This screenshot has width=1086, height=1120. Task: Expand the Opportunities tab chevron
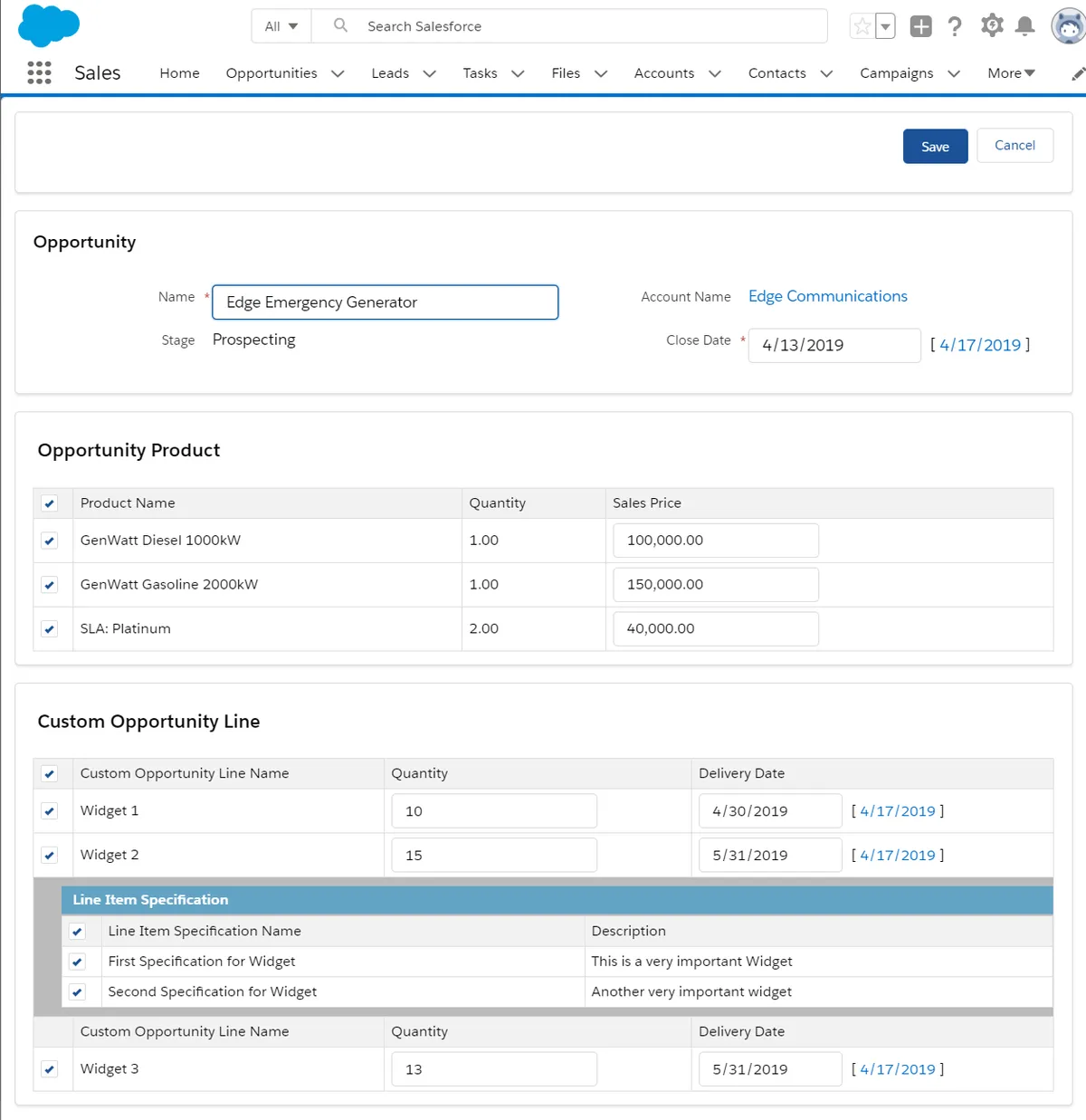[338, 73]
